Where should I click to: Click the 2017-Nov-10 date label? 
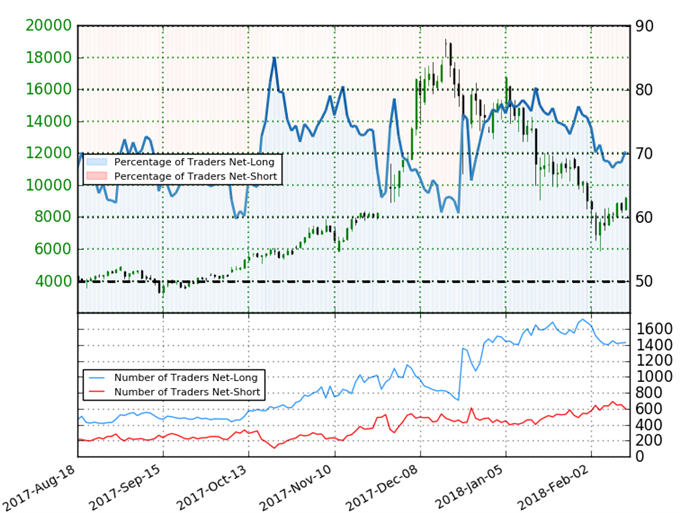(296, 487)
